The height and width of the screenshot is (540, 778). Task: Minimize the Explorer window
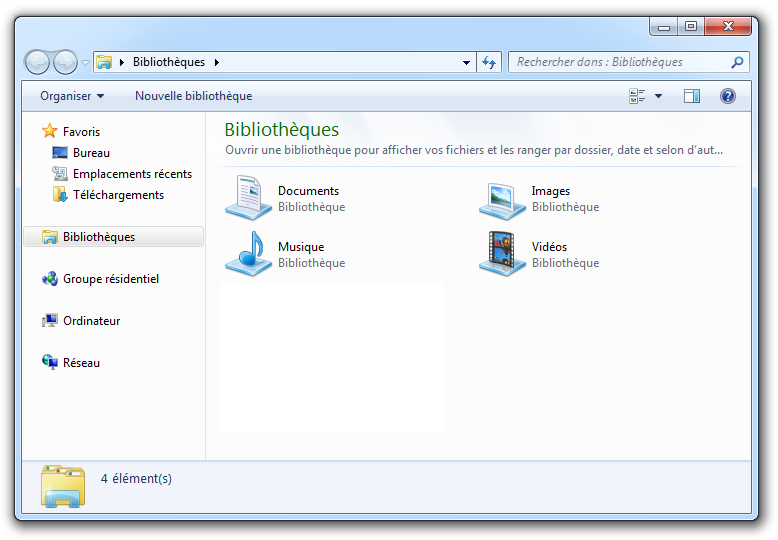(x=664, y=26)
